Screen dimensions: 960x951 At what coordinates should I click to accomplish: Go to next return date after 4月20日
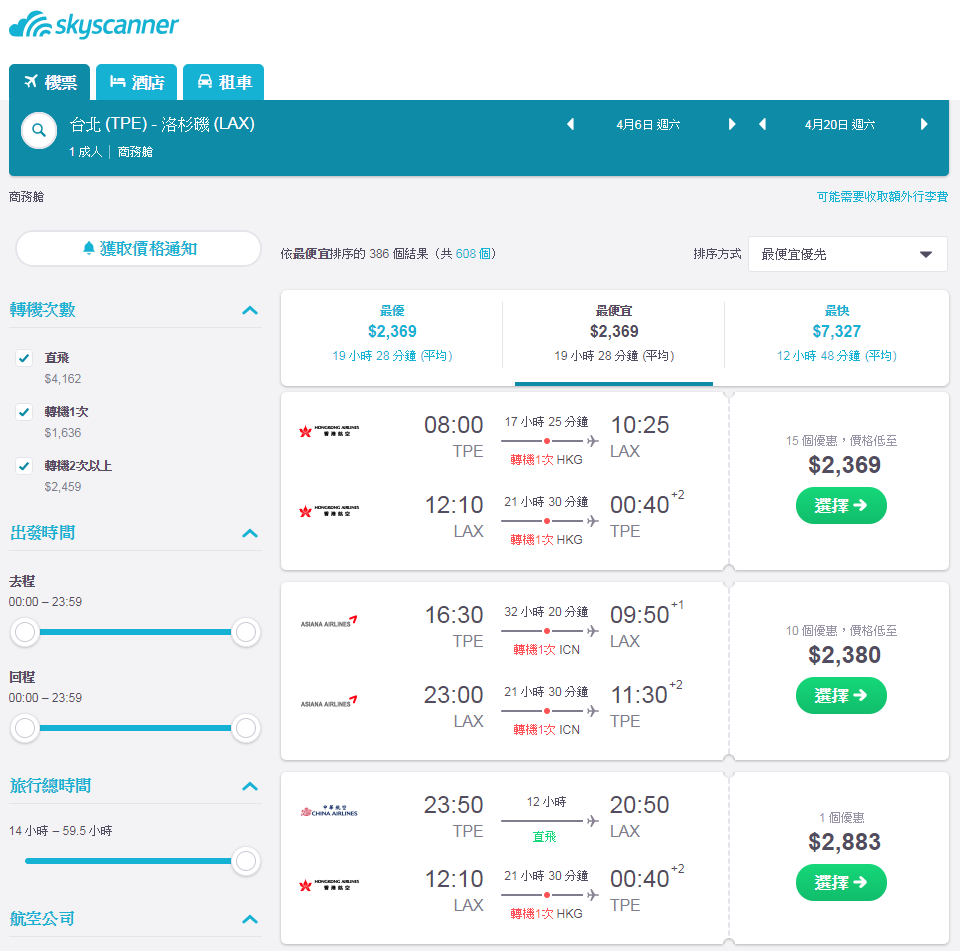click(924, 124)
